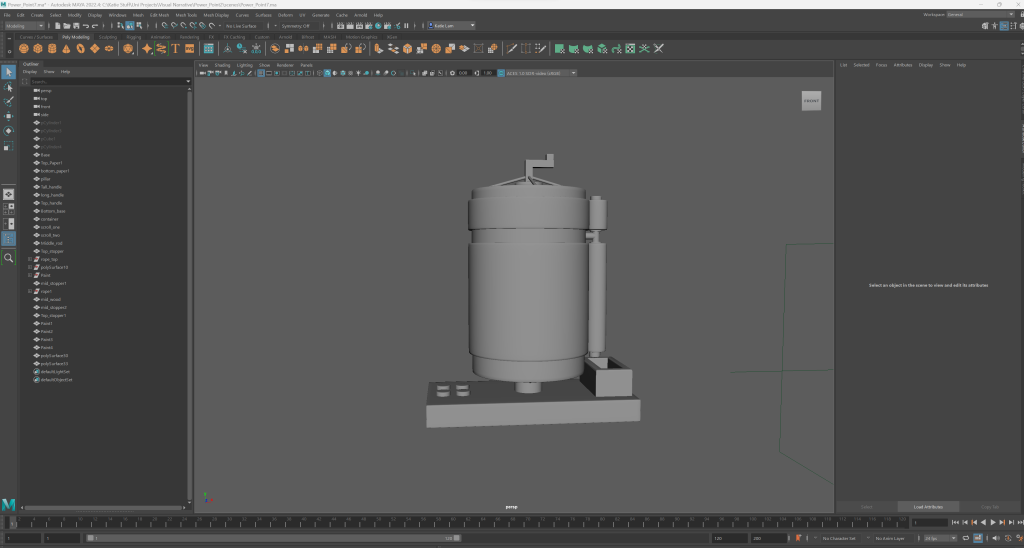Viewport: 1024px width, 548px height.
Task: Expand the rope_top group in Outliner
Action: [x=31, y=259]
